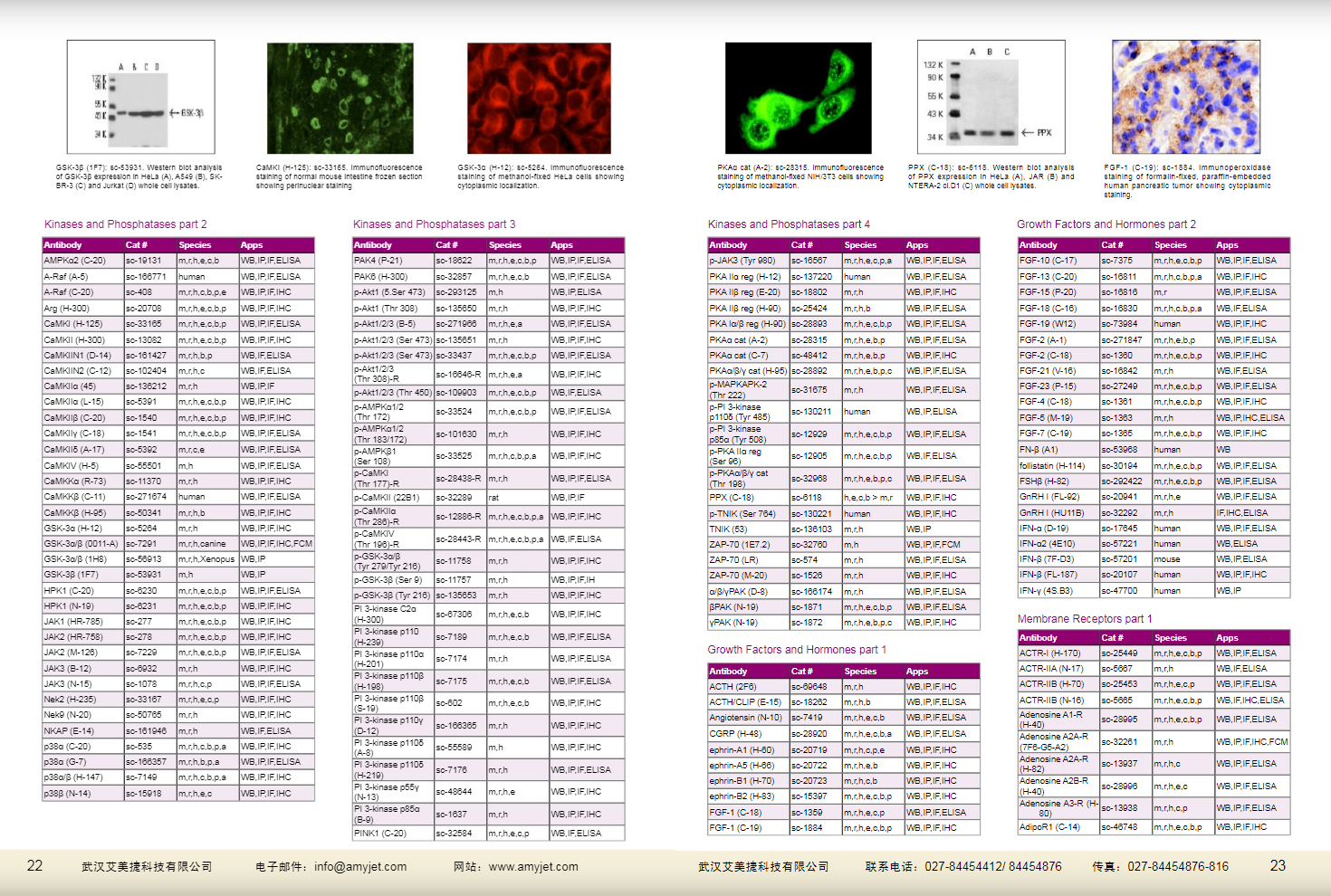
Task: Click page number 23 in the footer
Action: coord(1278,865)
